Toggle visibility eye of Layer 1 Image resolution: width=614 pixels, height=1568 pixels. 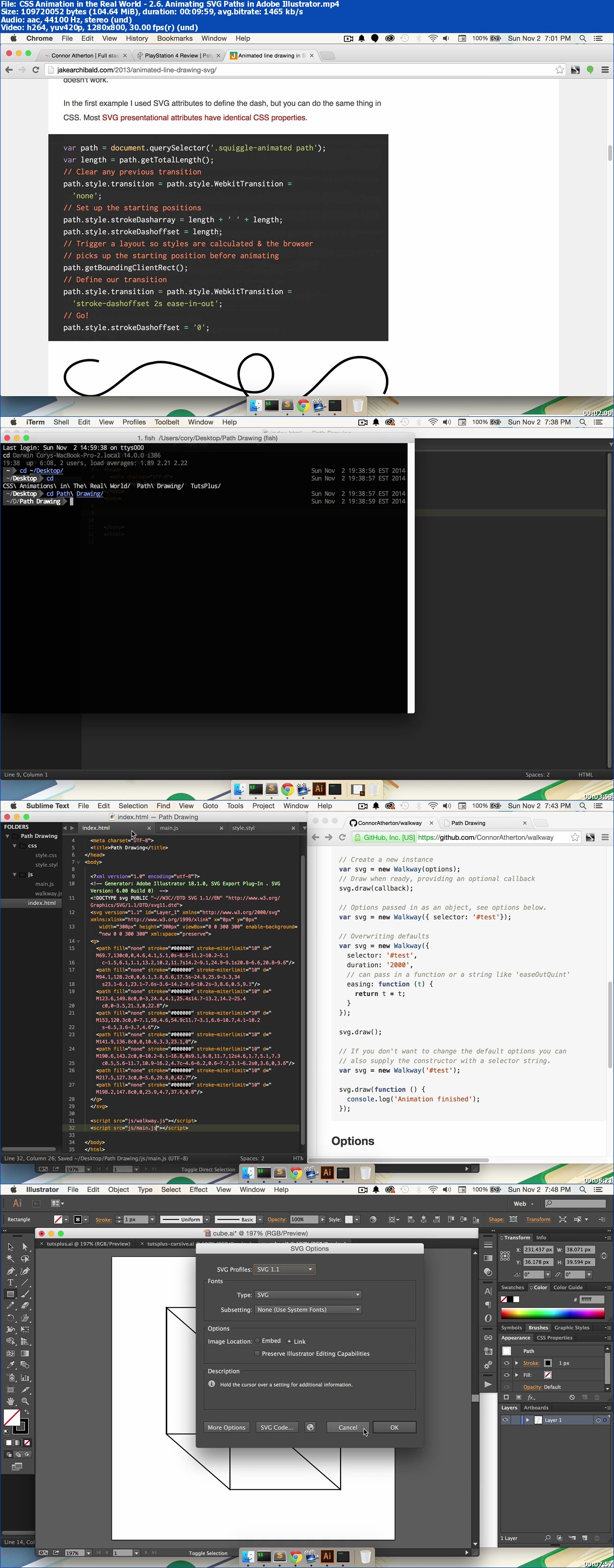505,1420
